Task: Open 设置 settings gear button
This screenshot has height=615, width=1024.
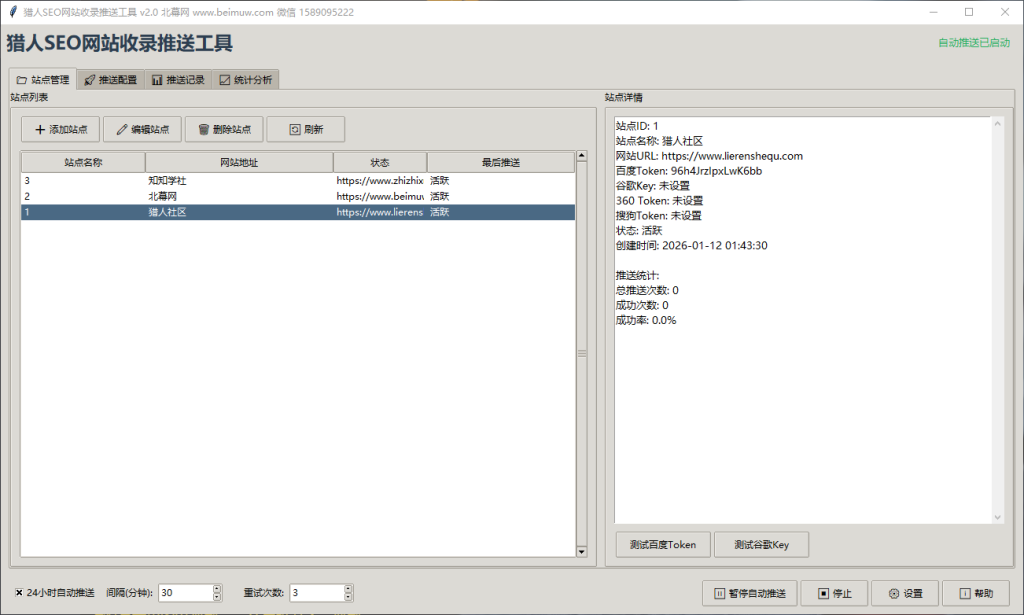Action: pos(905,593)
